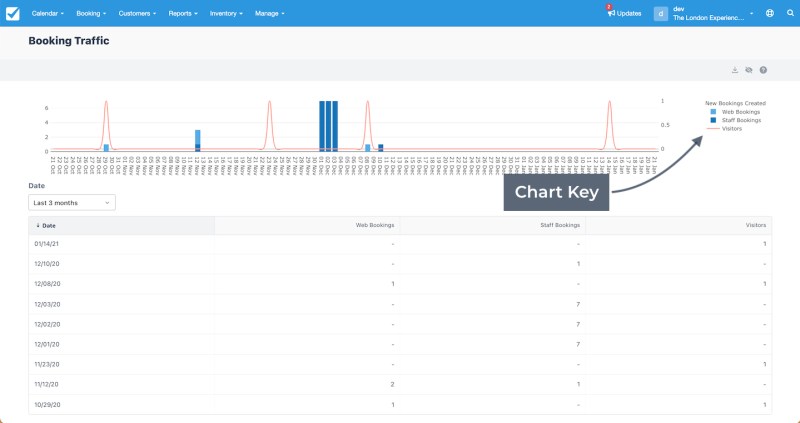Click the search magnifier icon

tap(790, 14)
